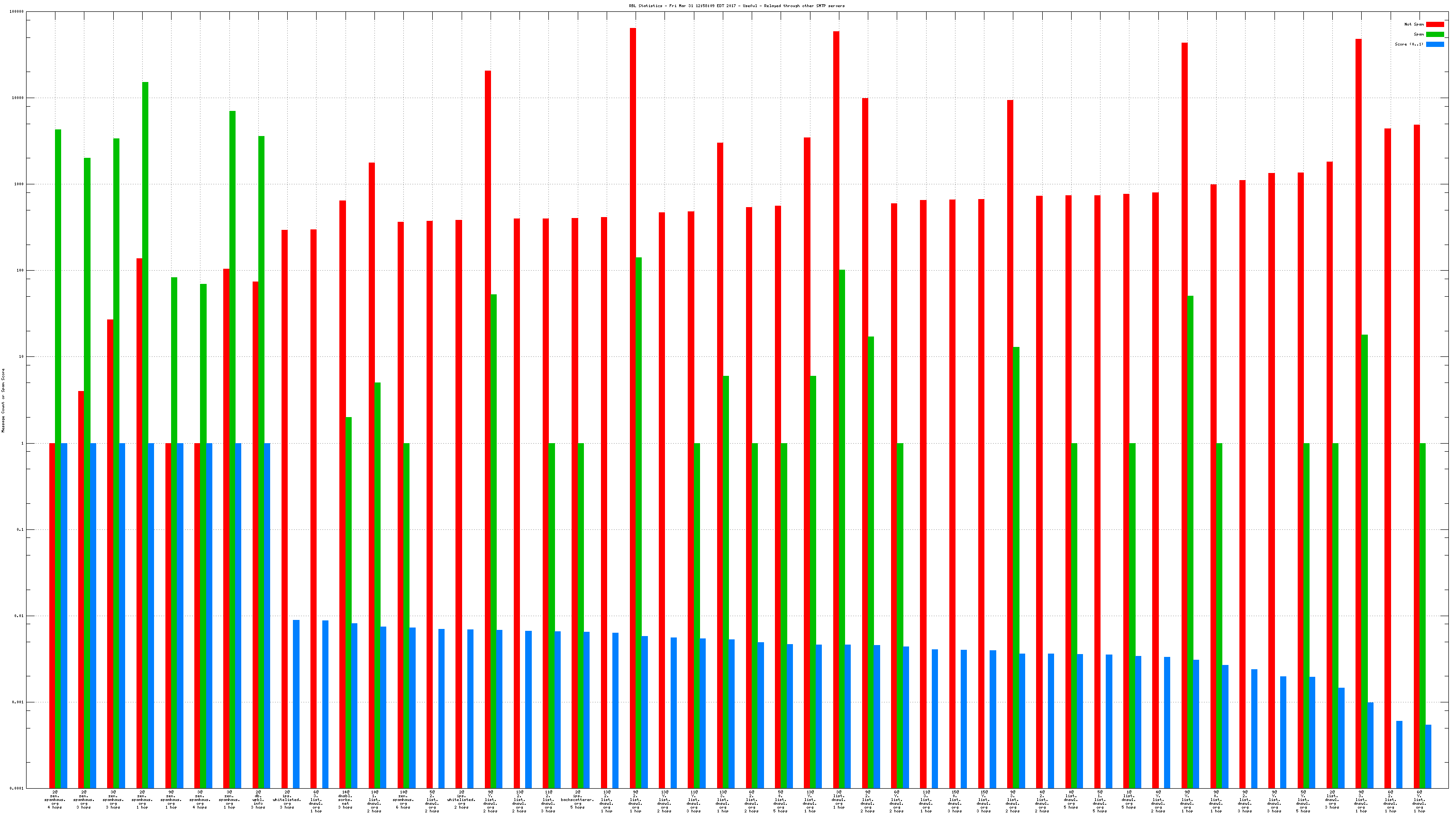Click the 0.0001 y-axis tick label

(x=17, y=789)
